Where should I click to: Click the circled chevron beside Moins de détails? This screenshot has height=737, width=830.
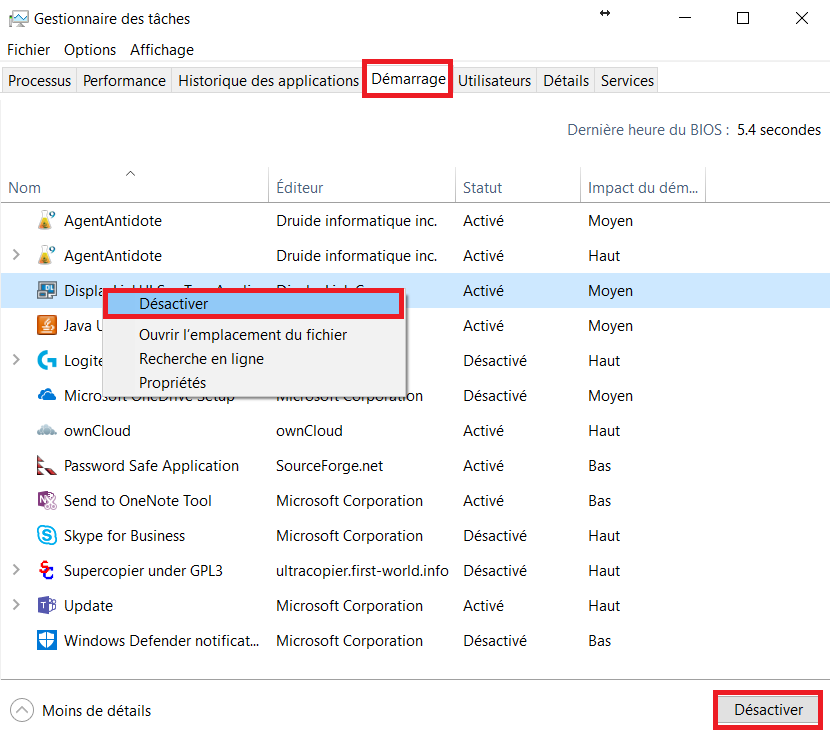point(22,711)
